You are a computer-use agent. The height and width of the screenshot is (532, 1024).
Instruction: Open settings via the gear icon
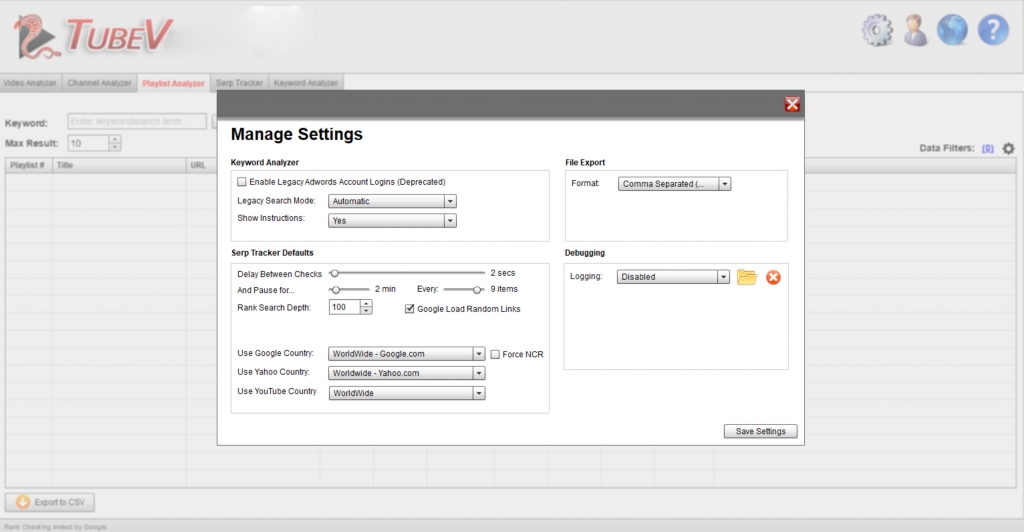877,30
